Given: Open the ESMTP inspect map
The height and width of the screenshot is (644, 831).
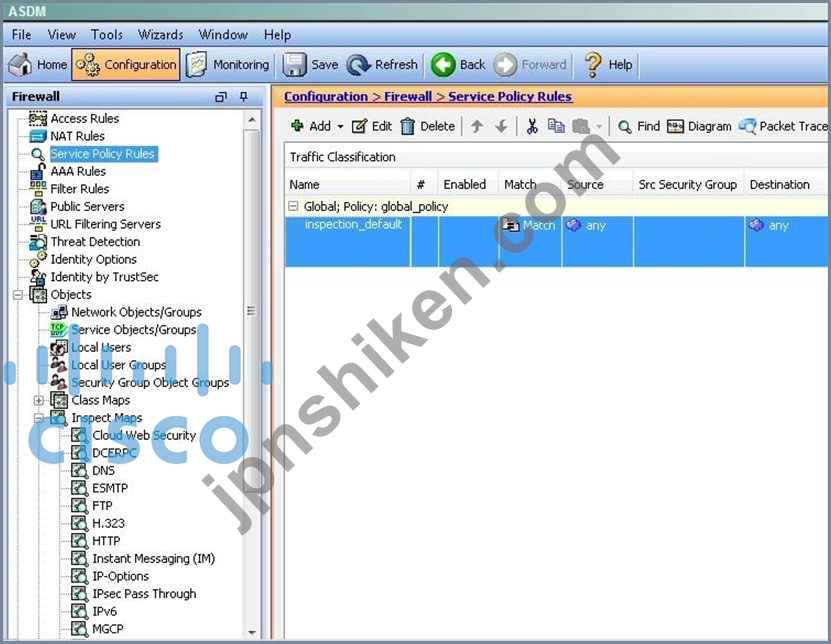Looking at the screenshot, I should click(x=110, y=488).
